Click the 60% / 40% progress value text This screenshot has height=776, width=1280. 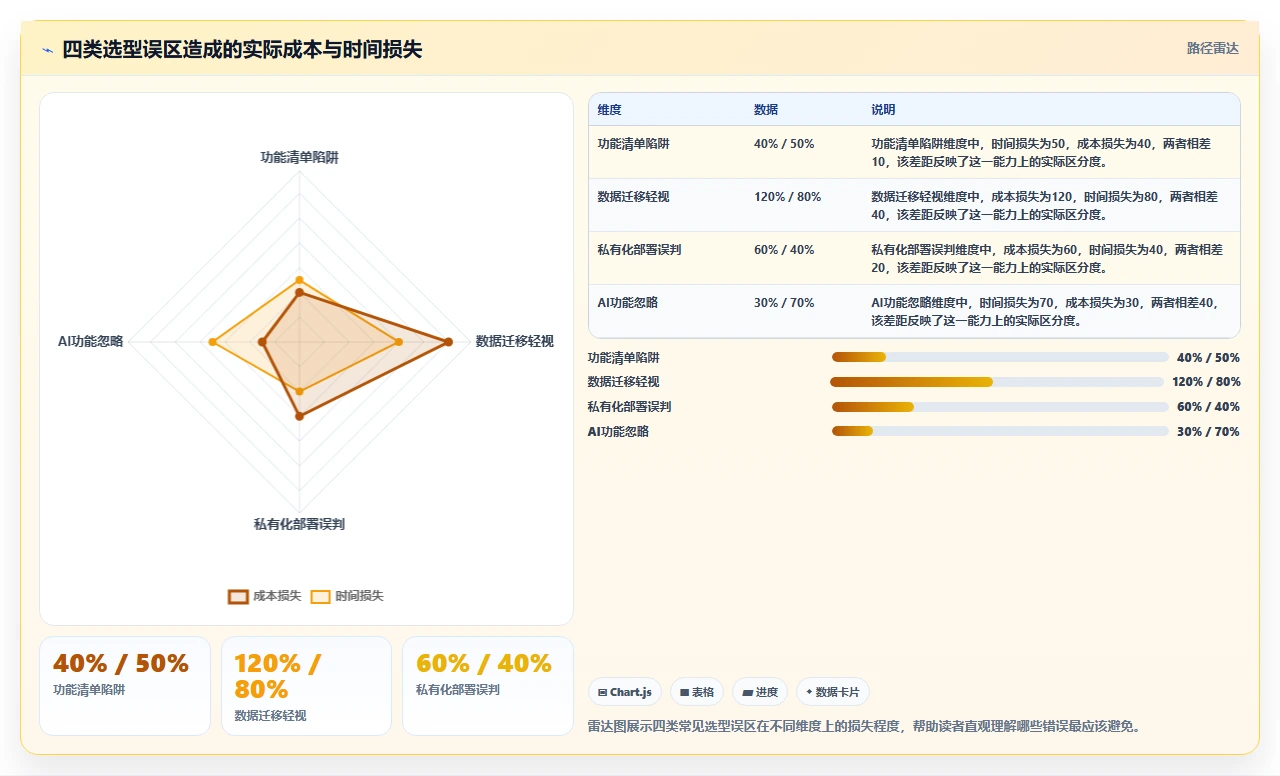pyautogui.click(x=1208, y=407)
